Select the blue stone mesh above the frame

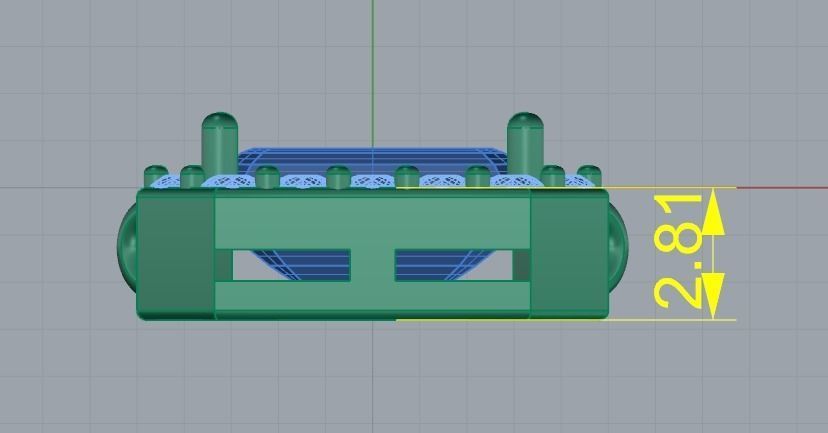click(x=372, y=161)
